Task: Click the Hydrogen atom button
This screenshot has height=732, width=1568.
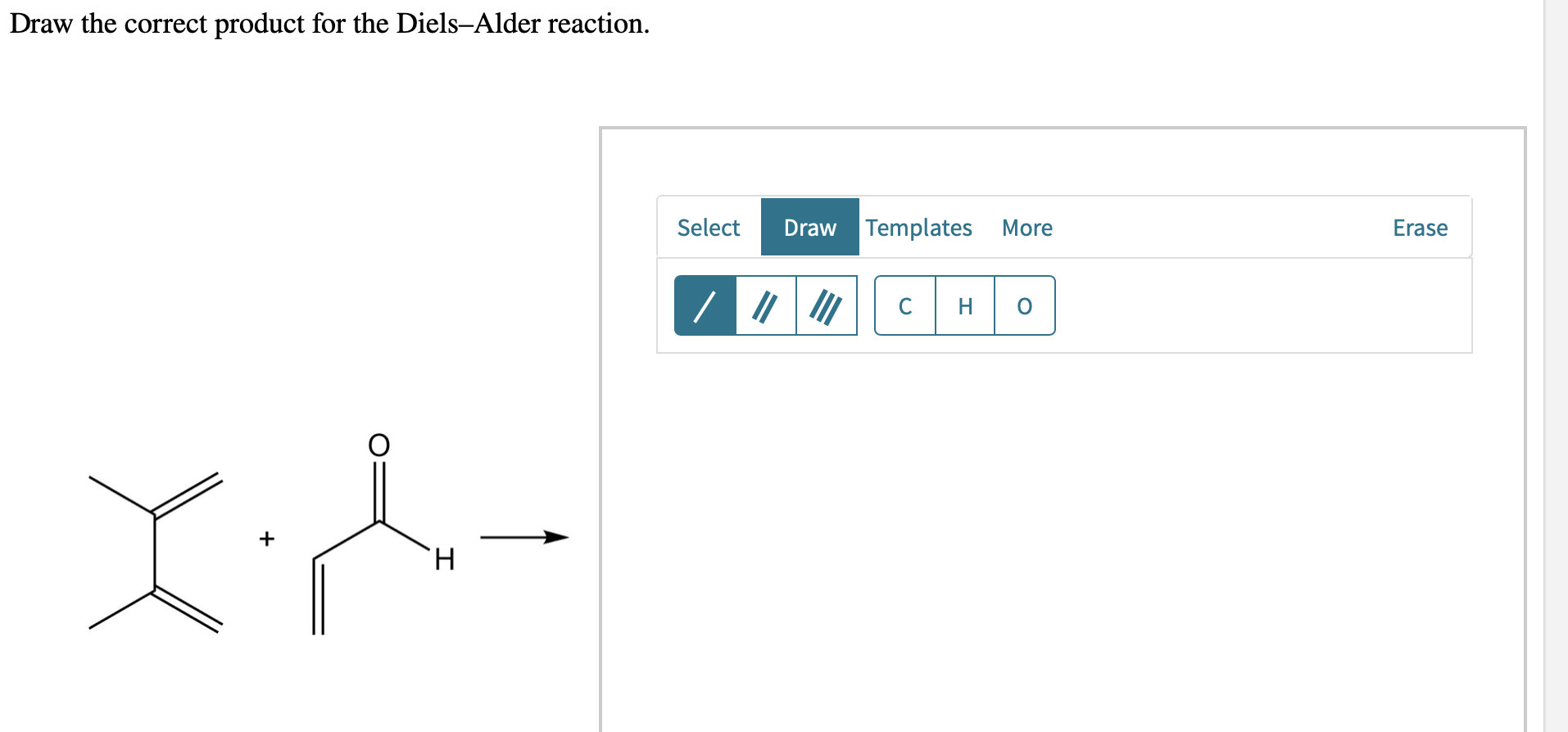Action: coord(963,306)
